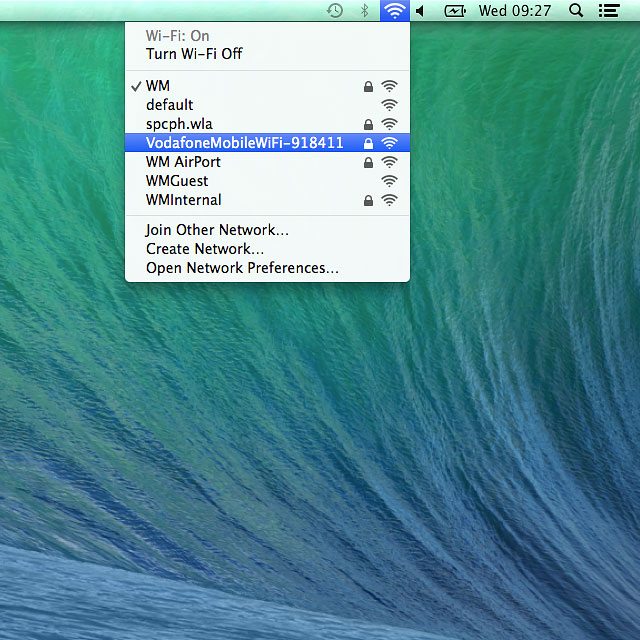640x640 pixels.
Task: Click the clock showing Wed 09:27
Action: 515,11
